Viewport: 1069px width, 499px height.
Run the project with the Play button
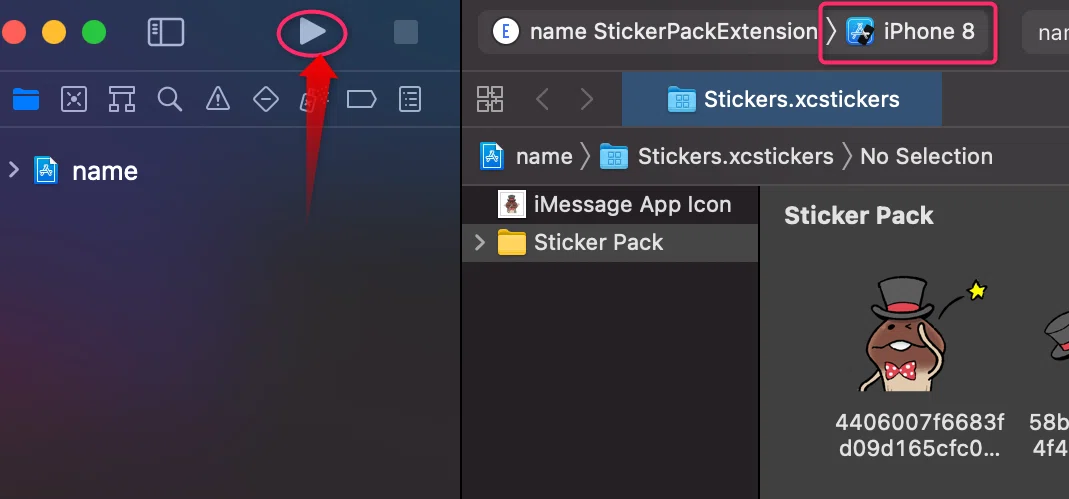312,32
